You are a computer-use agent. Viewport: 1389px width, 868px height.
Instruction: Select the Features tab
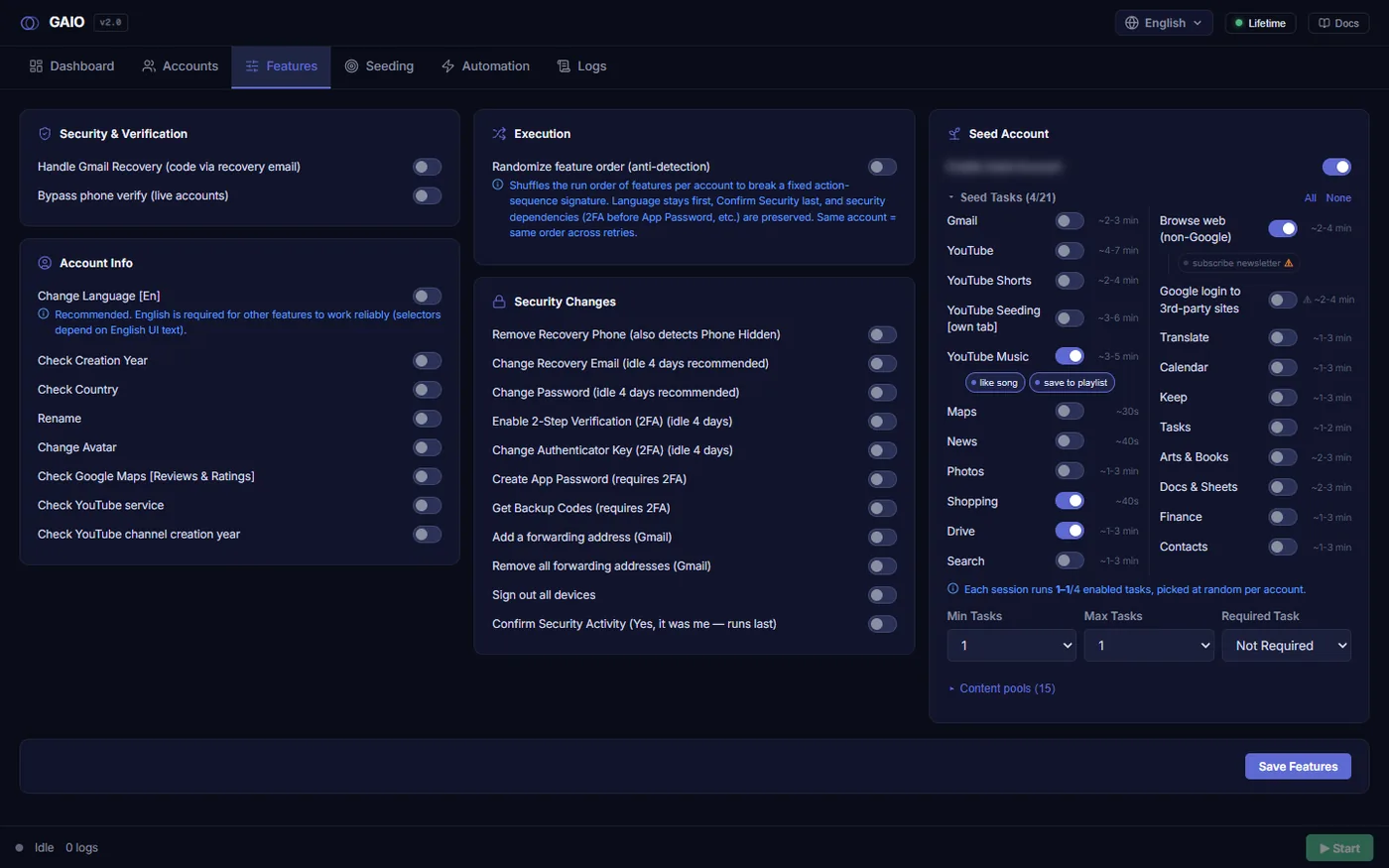282,66
